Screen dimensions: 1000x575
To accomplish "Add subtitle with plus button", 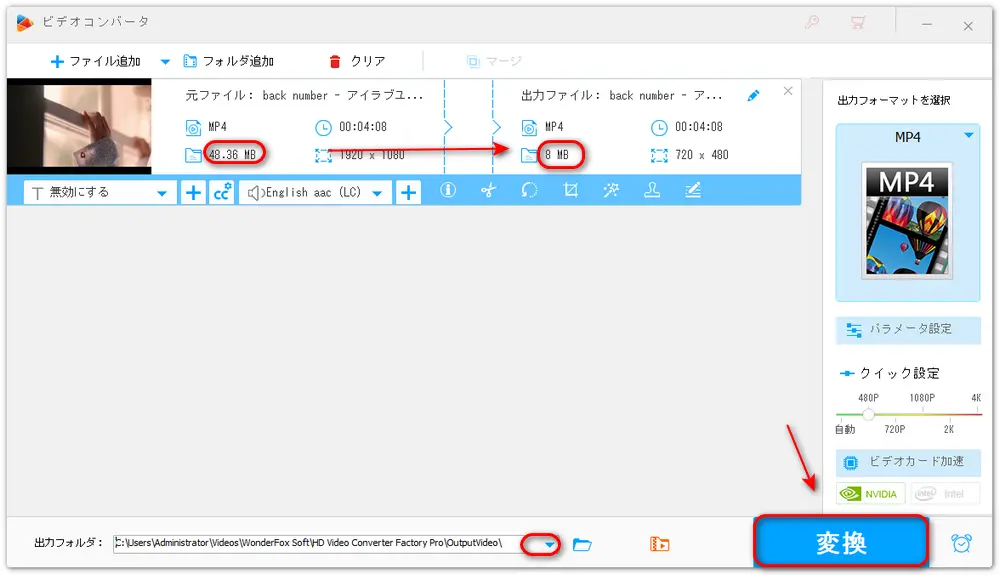I will click(x=193, y=193).
